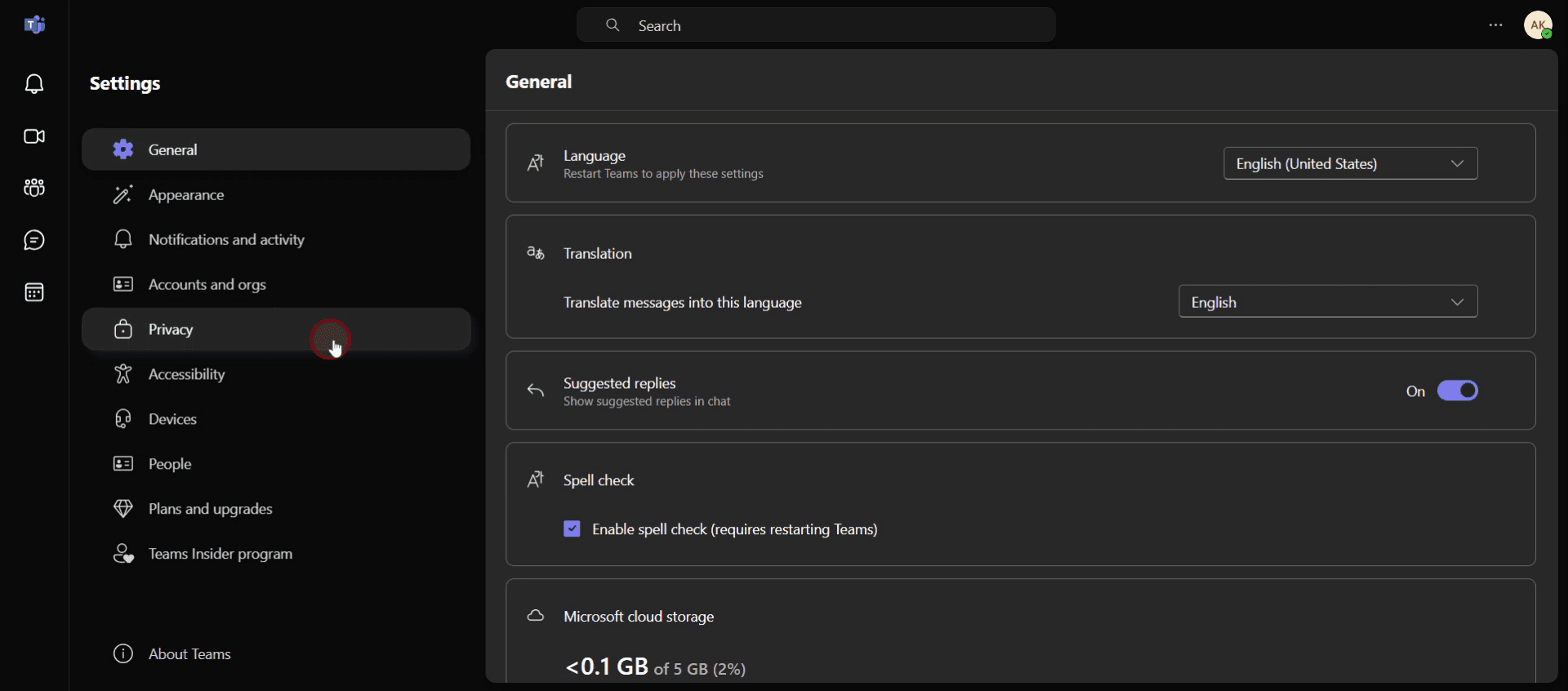Click the Translation section icon
This screenshot has height=691, width=1568.
536,253
